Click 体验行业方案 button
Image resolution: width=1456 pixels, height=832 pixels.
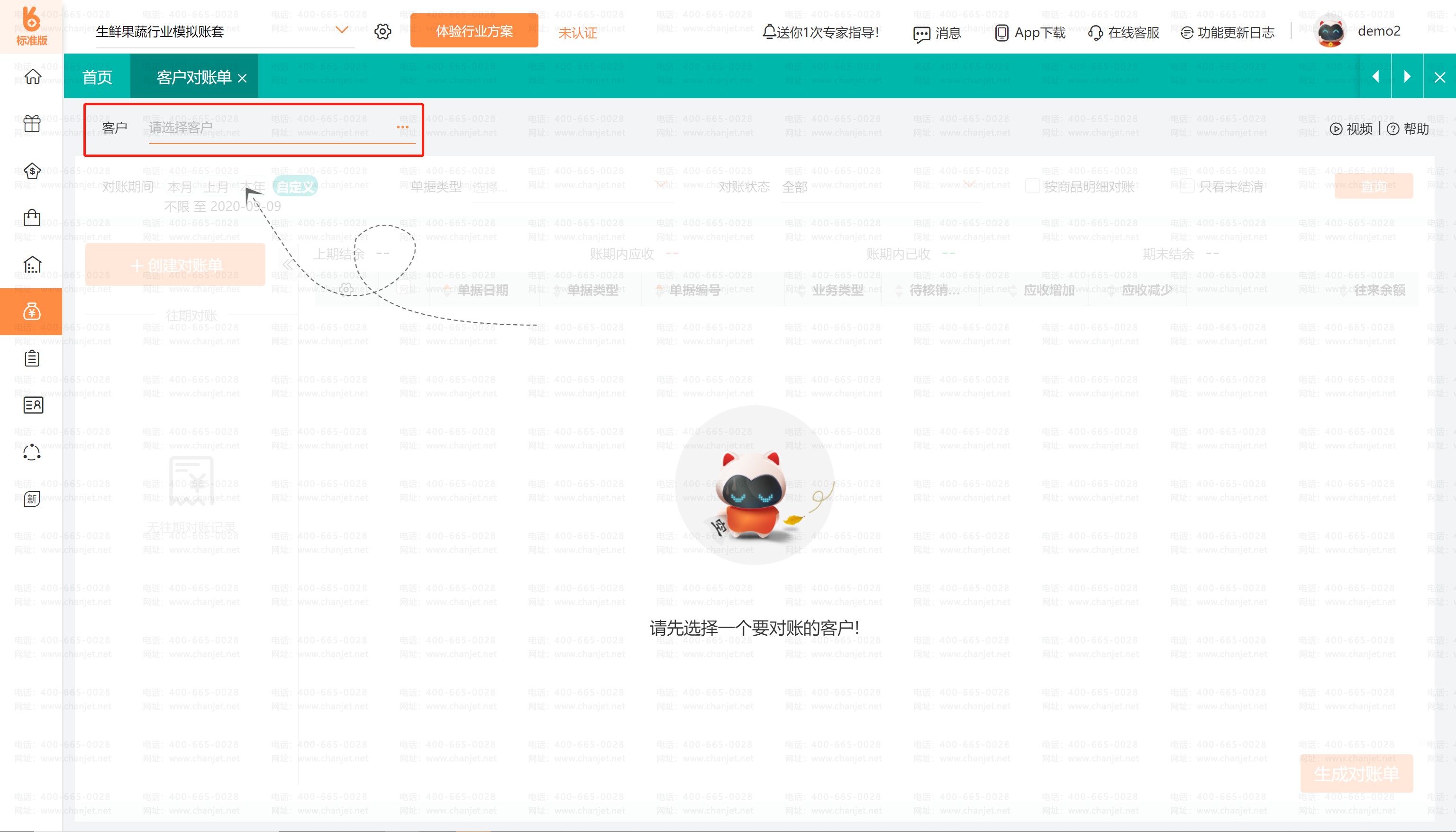click(474, 31)
